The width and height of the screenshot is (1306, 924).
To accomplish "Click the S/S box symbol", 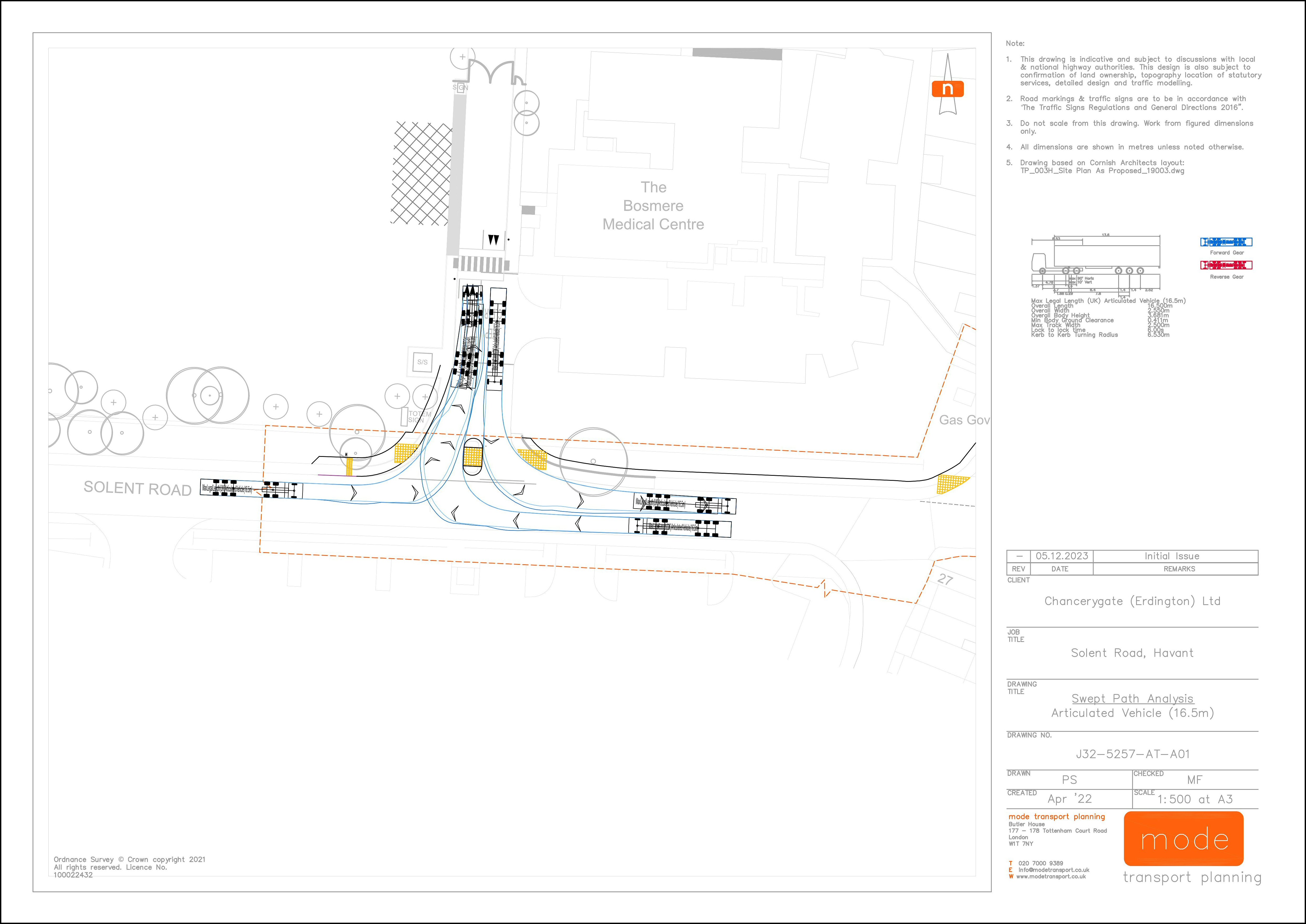I will (422, 362).
